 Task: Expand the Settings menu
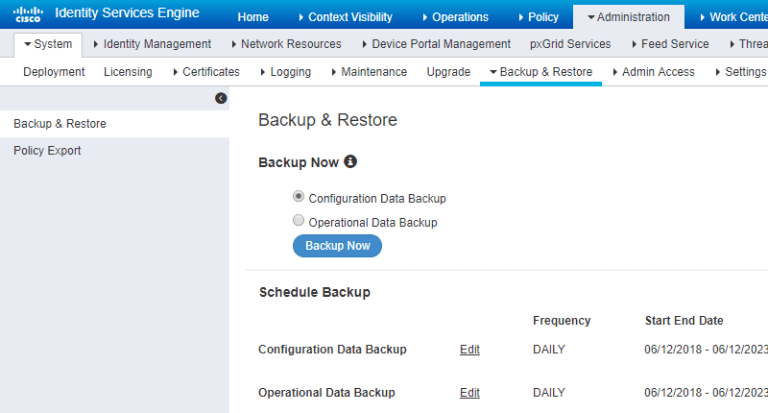pos(741,72)
